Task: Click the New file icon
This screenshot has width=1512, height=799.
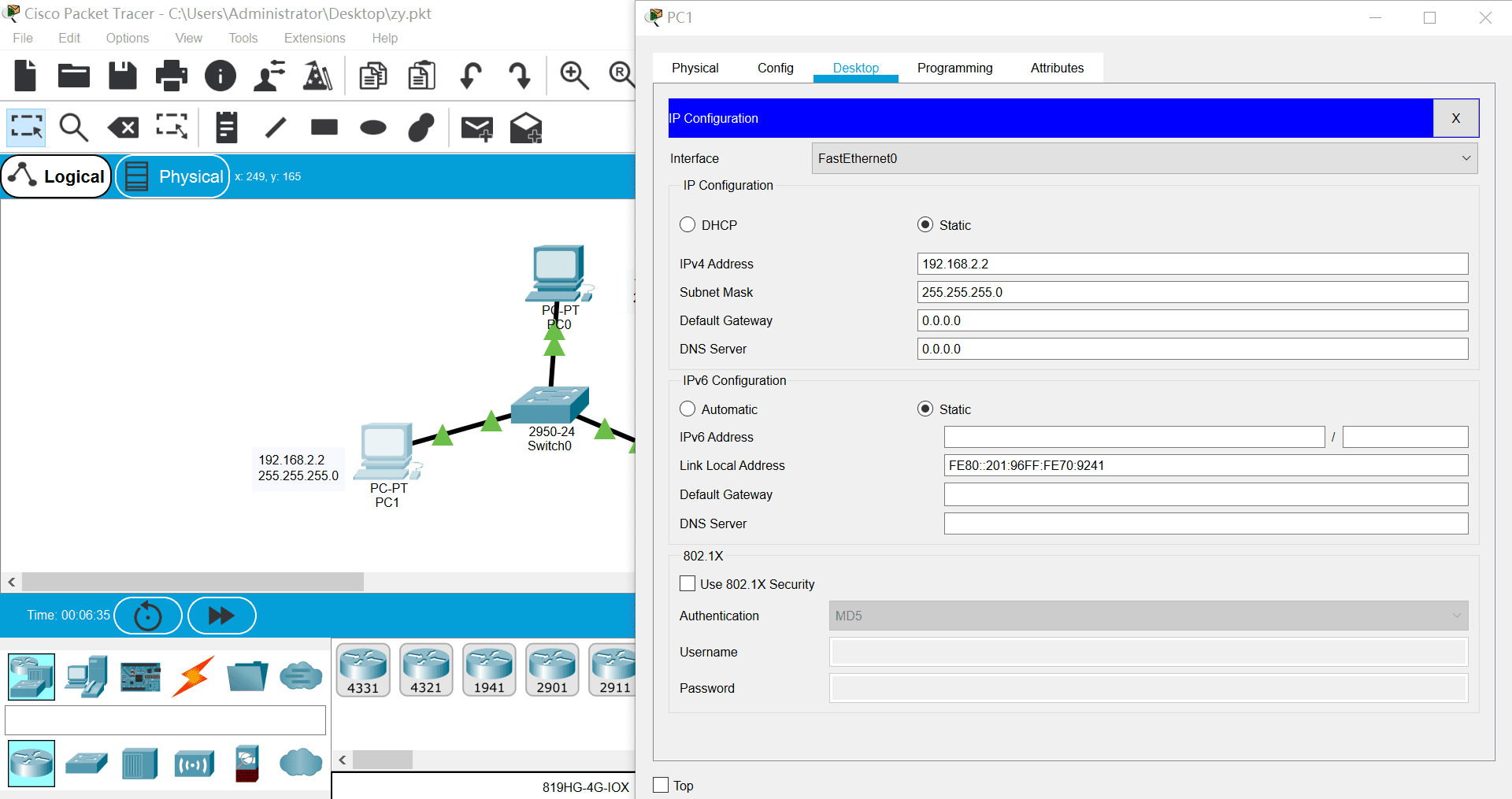Action: point(26,76)
